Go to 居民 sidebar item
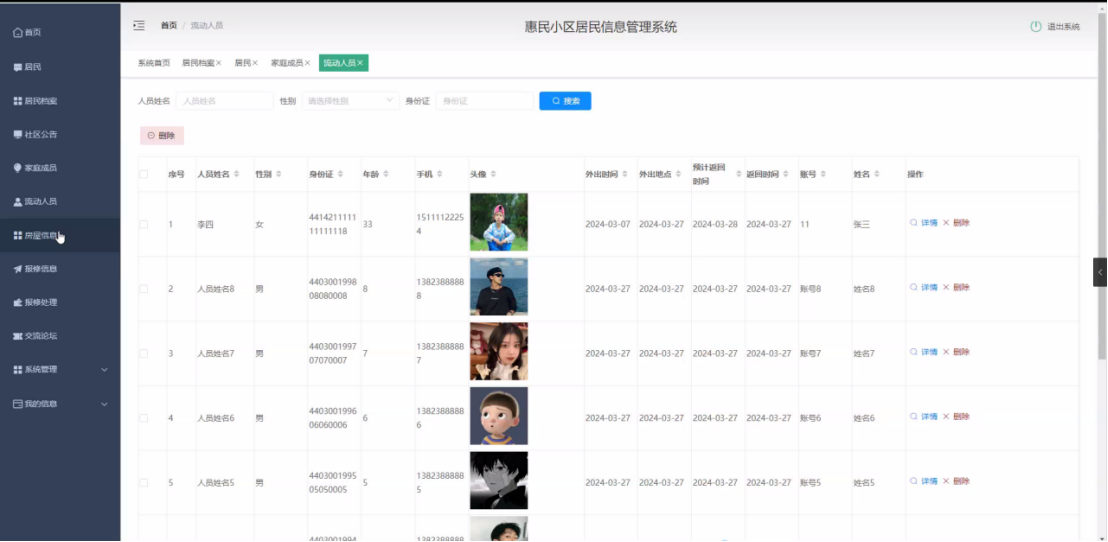1108x542 pixels. click(60, 67)
